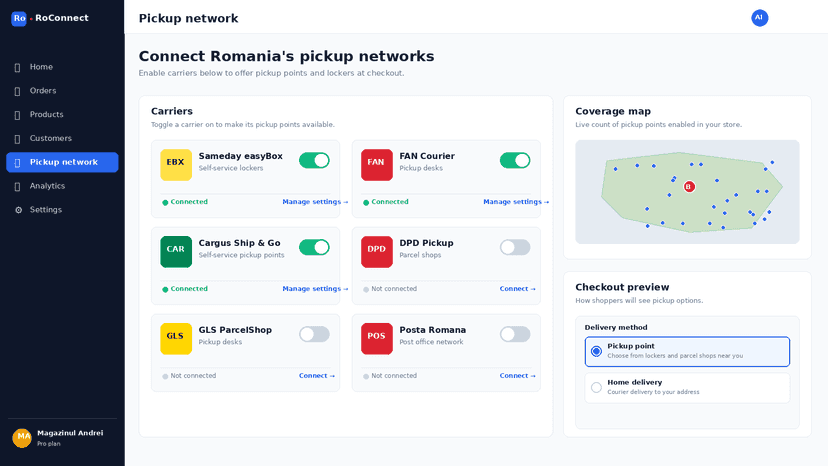Viewport: 828px width, 466px height.
Task: Open Manage settings for Cargus Ship & Go
Action: coord(315,289)
